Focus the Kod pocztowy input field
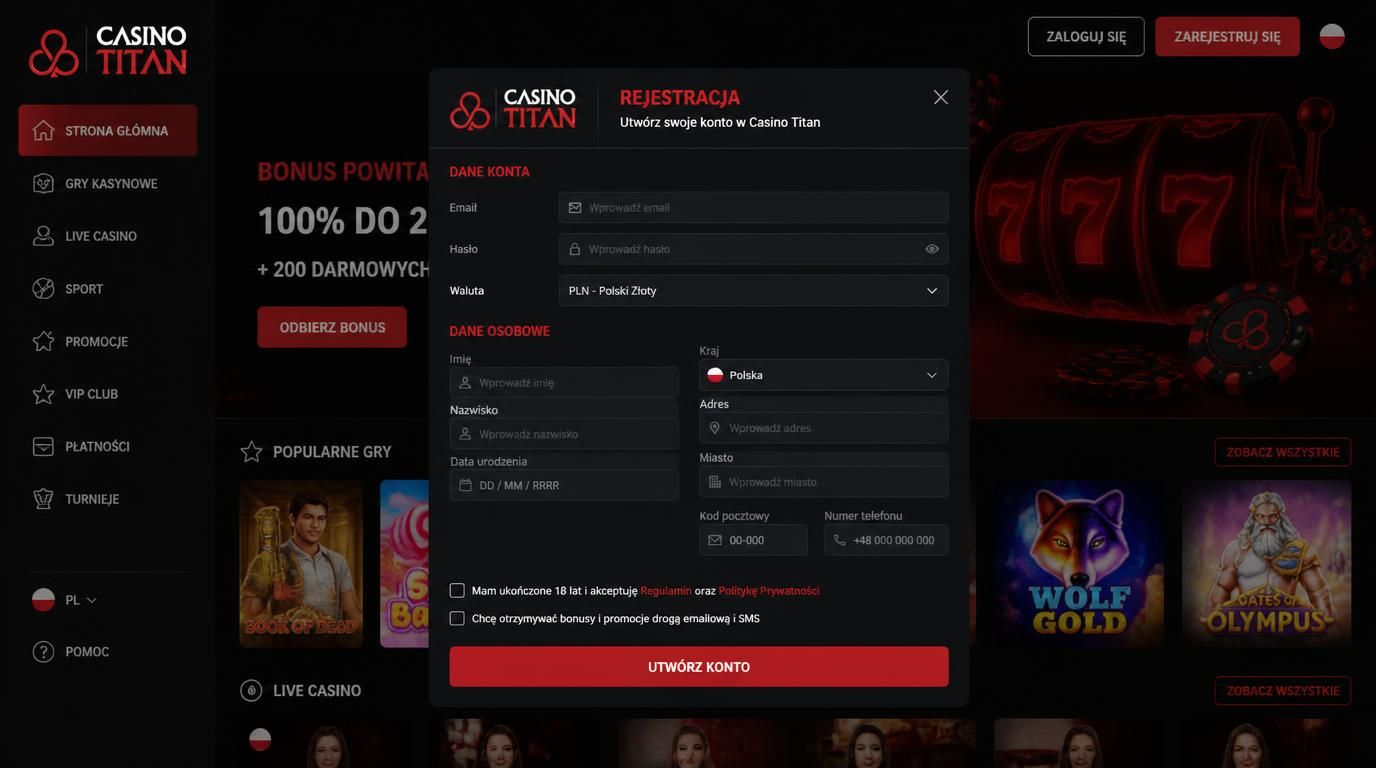This screenshot has height=768, width=1376. (753, 540)
